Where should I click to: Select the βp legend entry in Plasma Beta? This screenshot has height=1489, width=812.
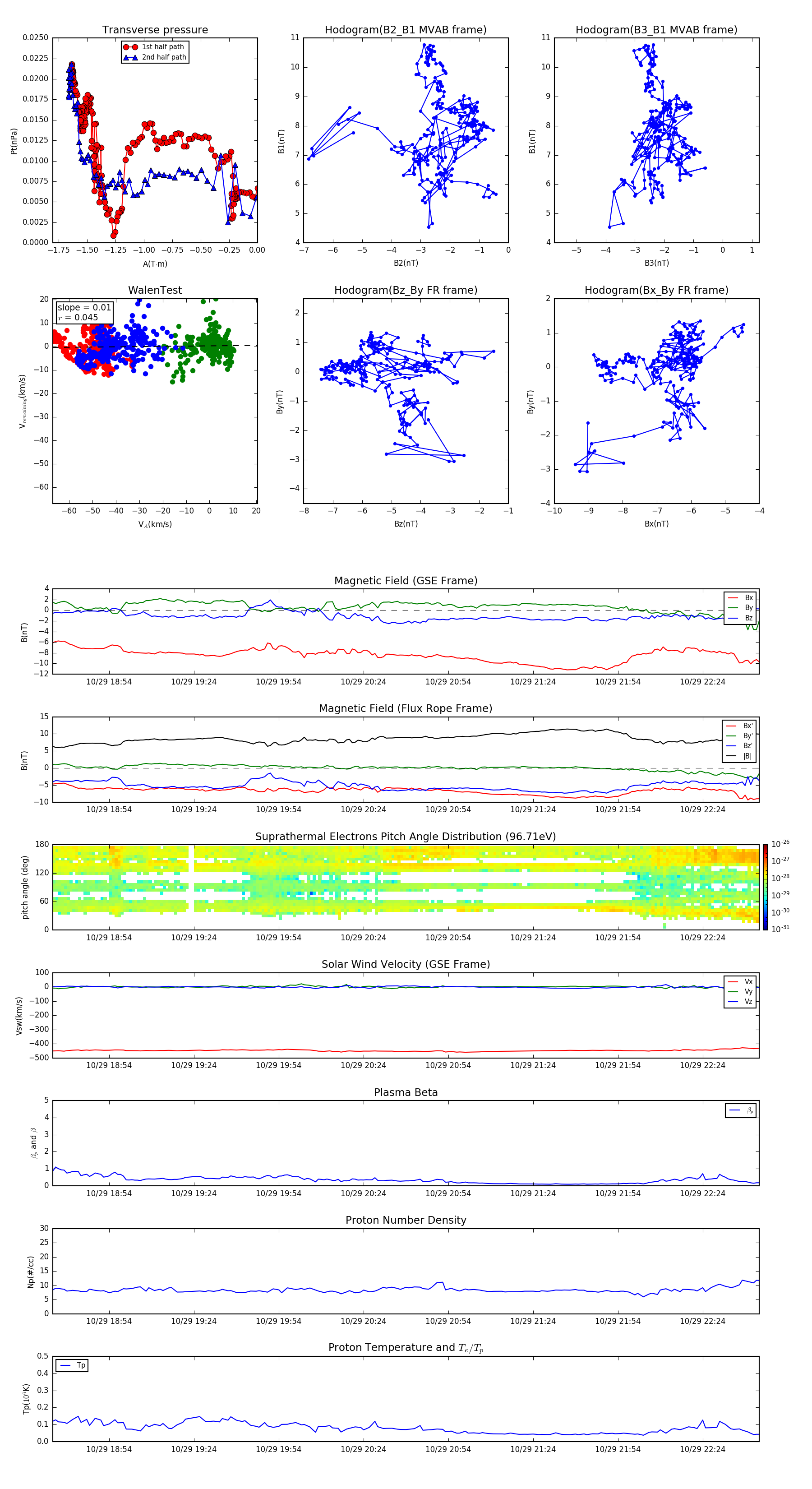(741, 1110)
